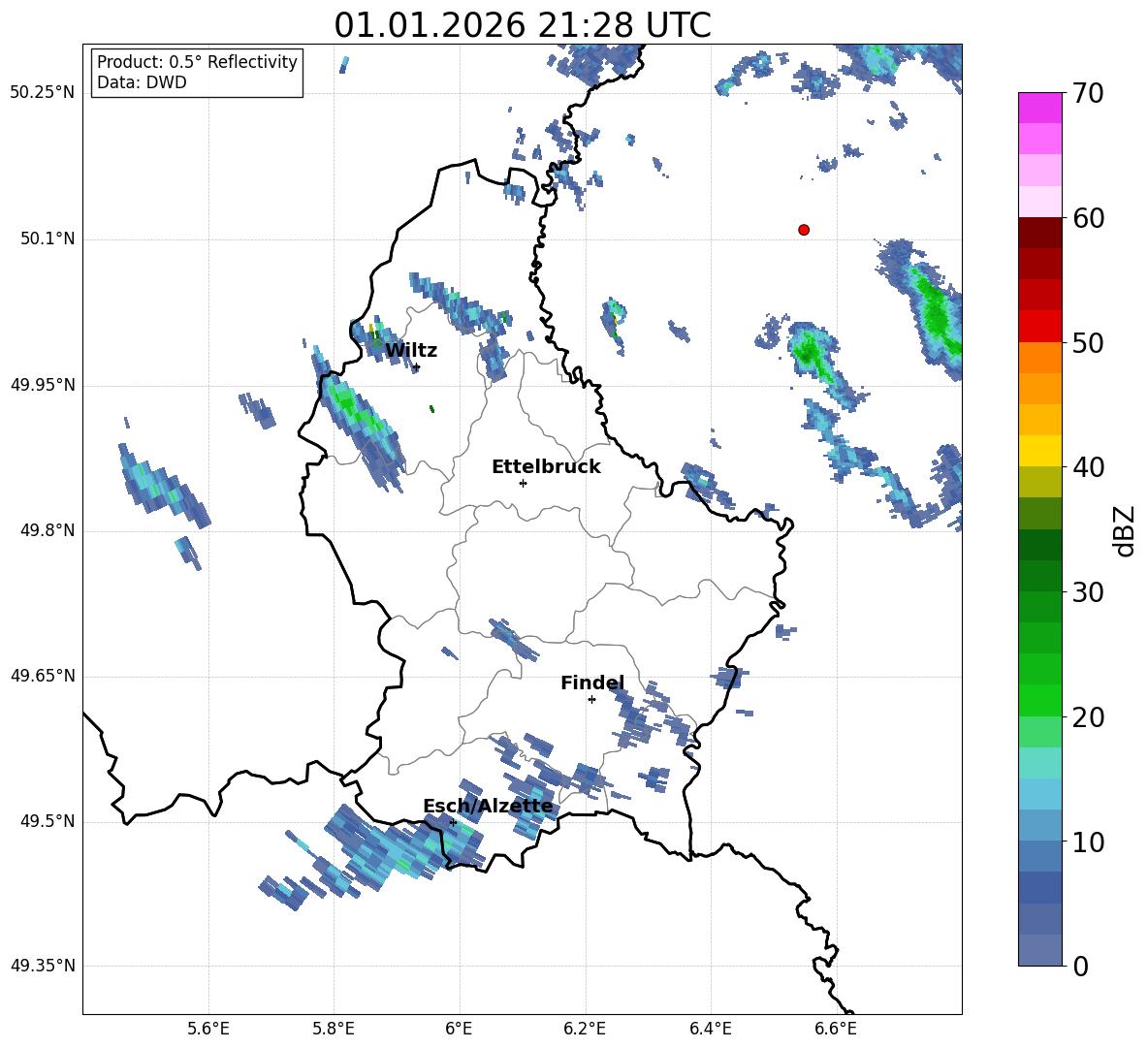Click the dBZ colorbar axis label

(x=1126, y=530)
